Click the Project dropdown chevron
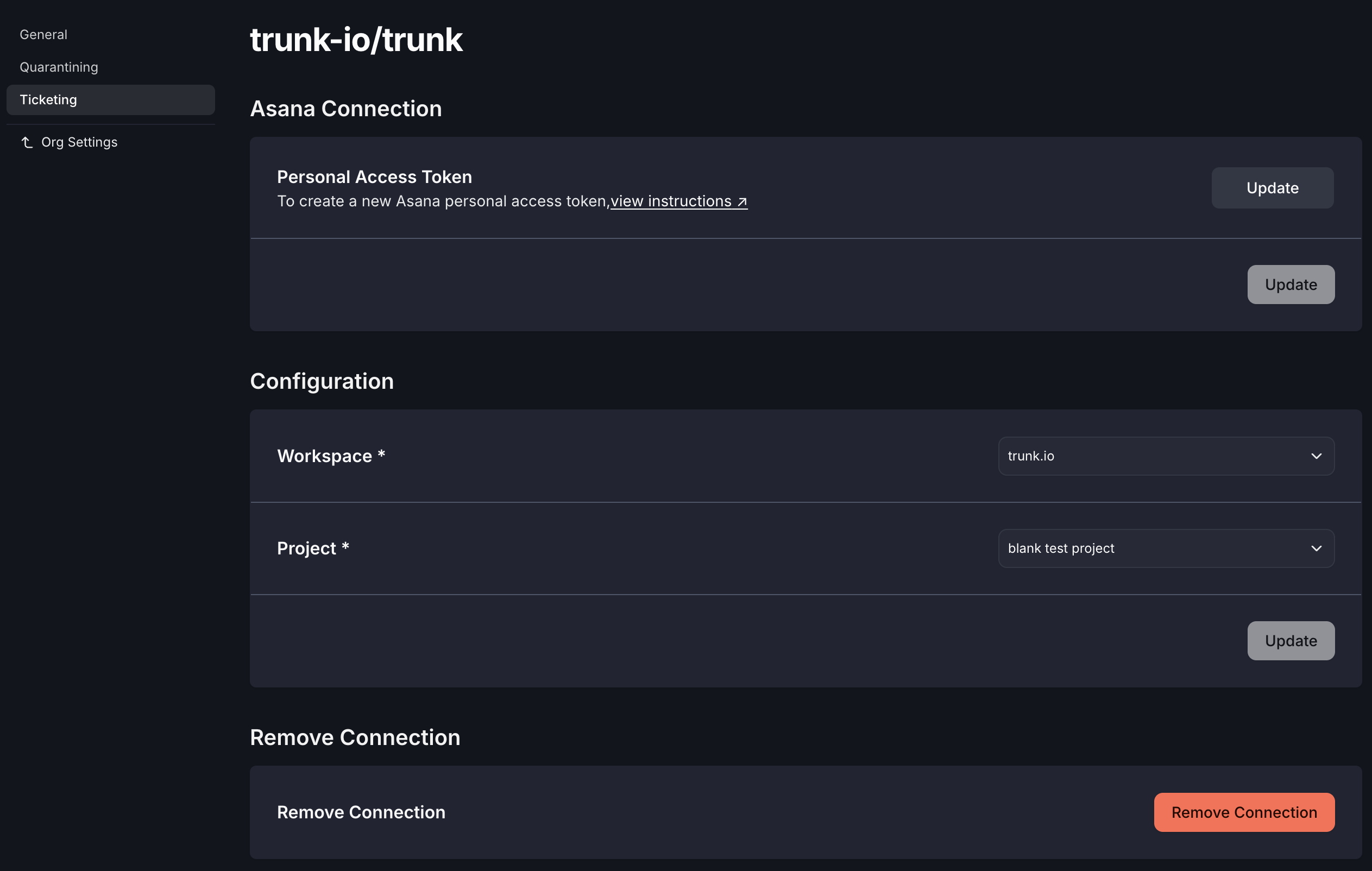Viewport: 1372px width, 871px height. (1316, 548)
